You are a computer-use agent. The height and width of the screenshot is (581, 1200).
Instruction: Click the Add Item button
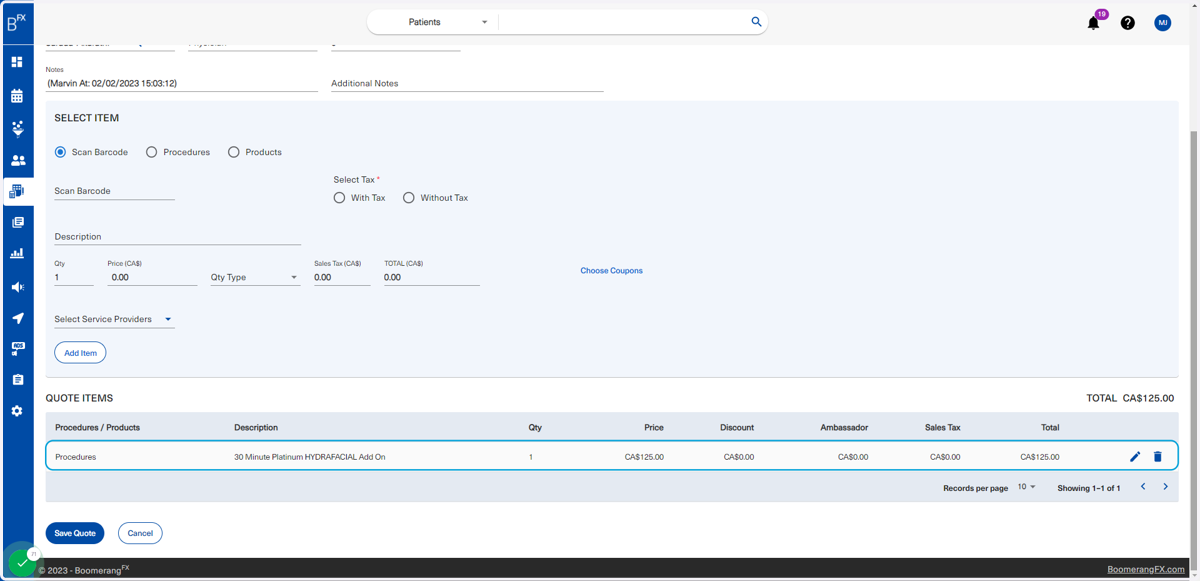click(80, 353)
